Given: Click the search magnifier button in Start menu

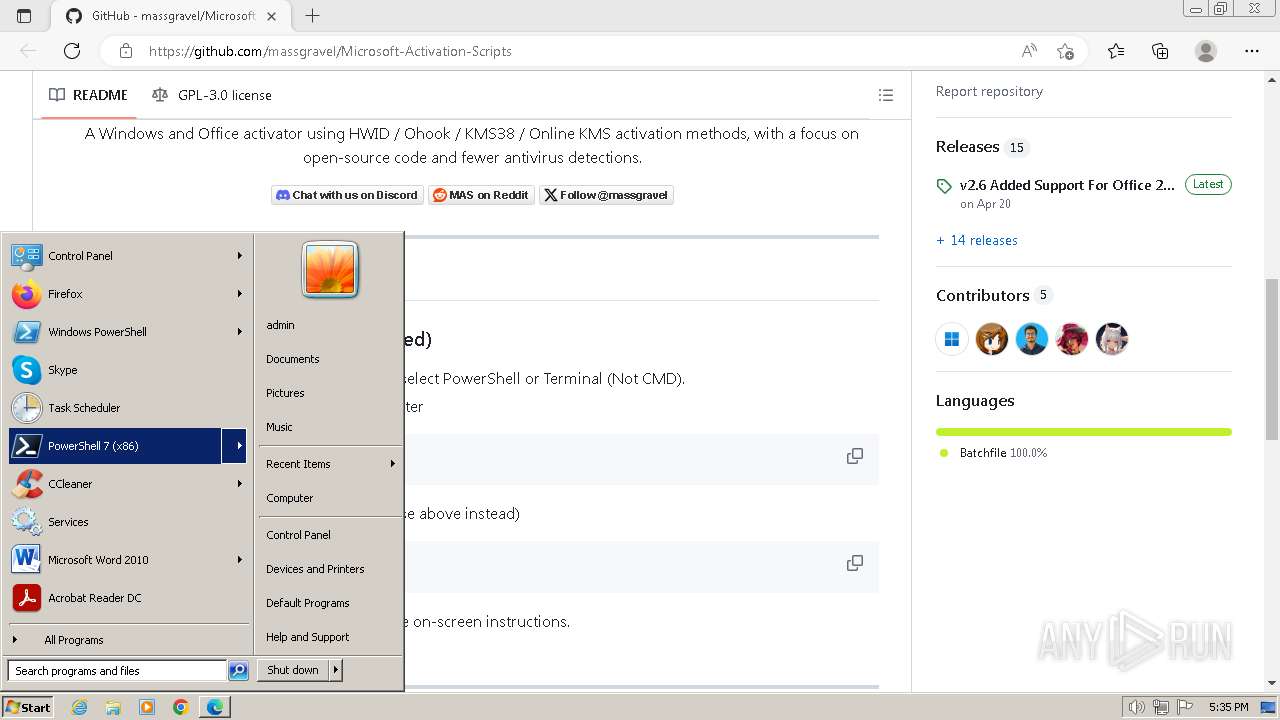Looking at the screenshot, I should tap(238, 671).
